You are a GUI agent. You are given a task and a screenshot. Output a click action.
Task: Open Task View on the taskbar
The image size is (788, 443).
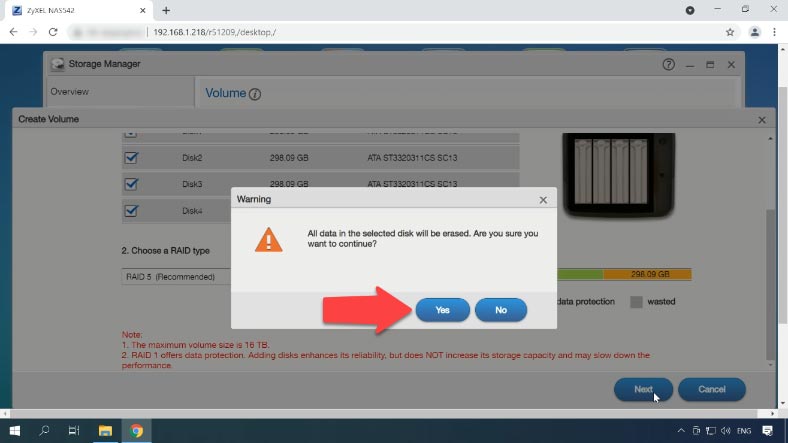74,431
